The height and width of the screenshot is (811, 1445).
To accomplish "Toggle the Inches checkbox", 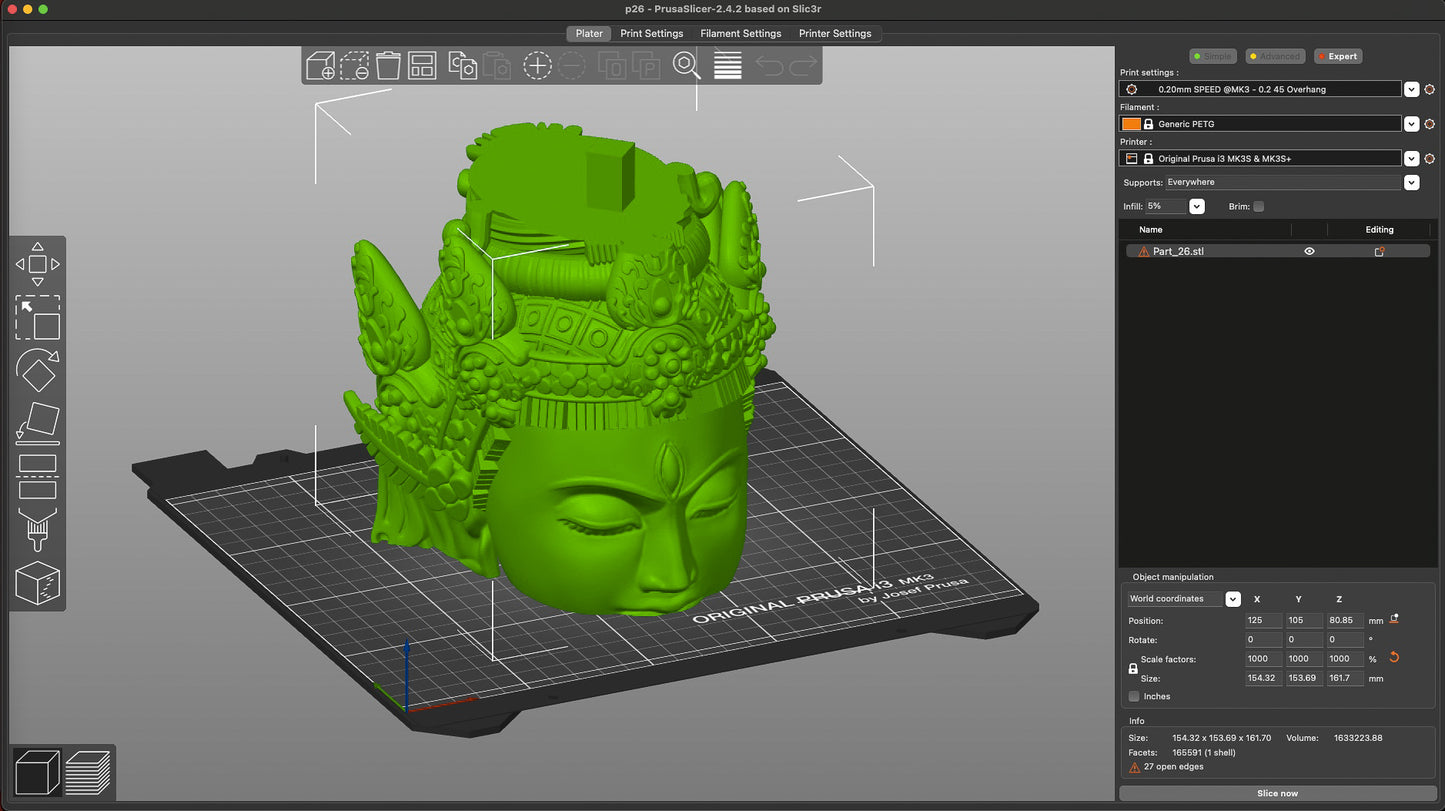I will pyautogui.click(x=1134, y=696).
